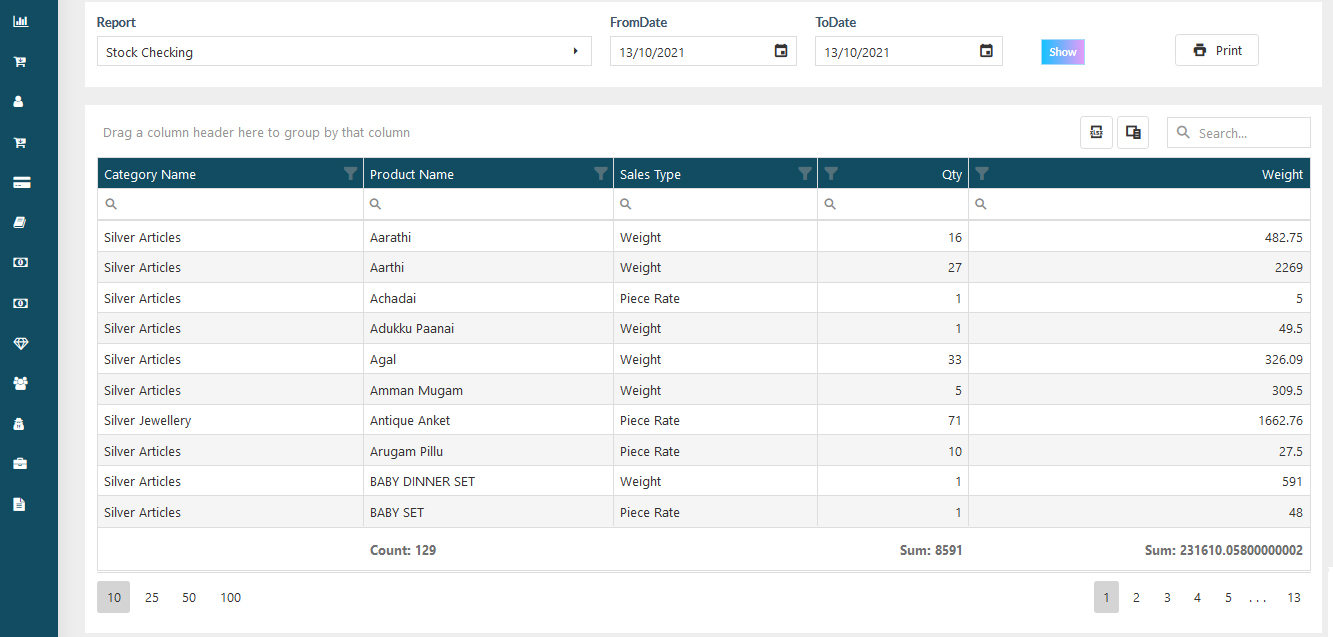The image size is (1333, 637).
Task: Open the customers person icon in sidebar
Action: (20, 101)
